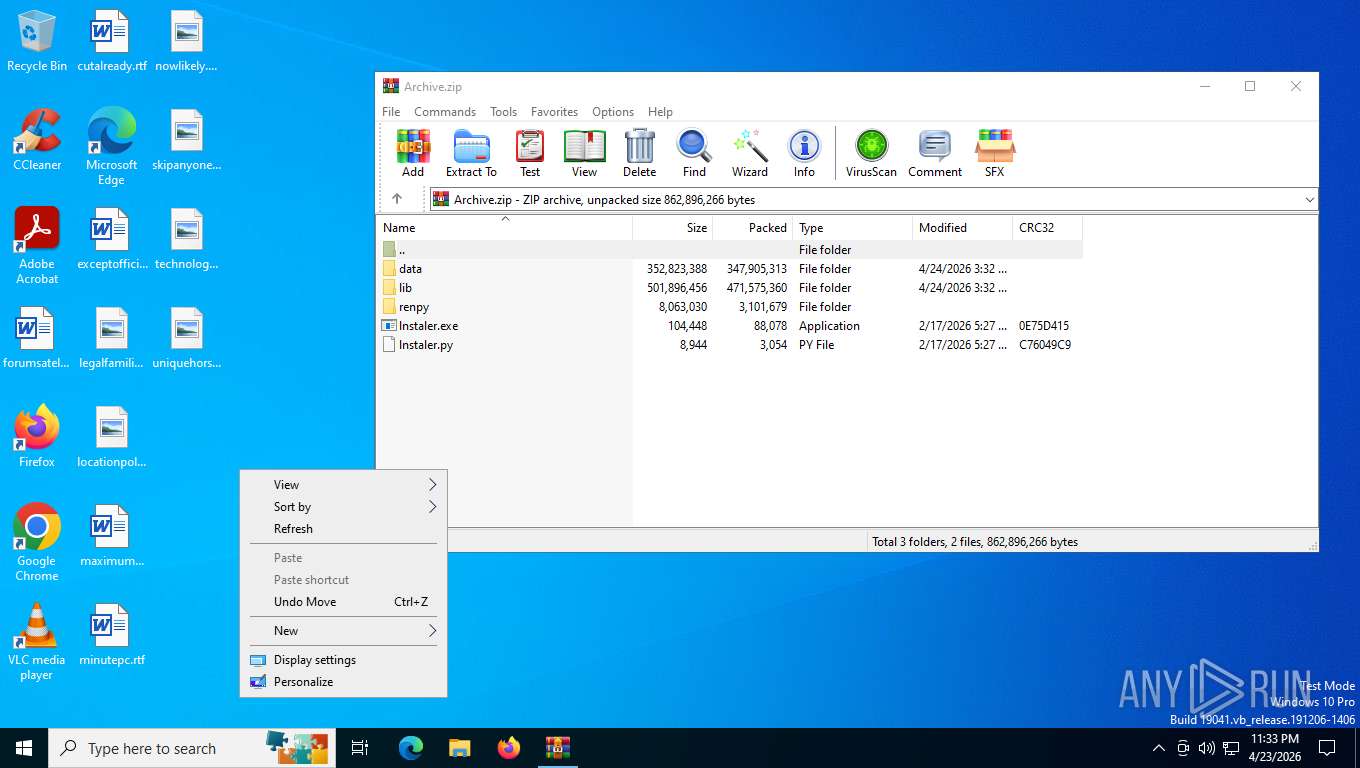Open the notification center icon
Image resolution: width=1360 pixels, height=768 pixels.
[x=1327, y=748]
